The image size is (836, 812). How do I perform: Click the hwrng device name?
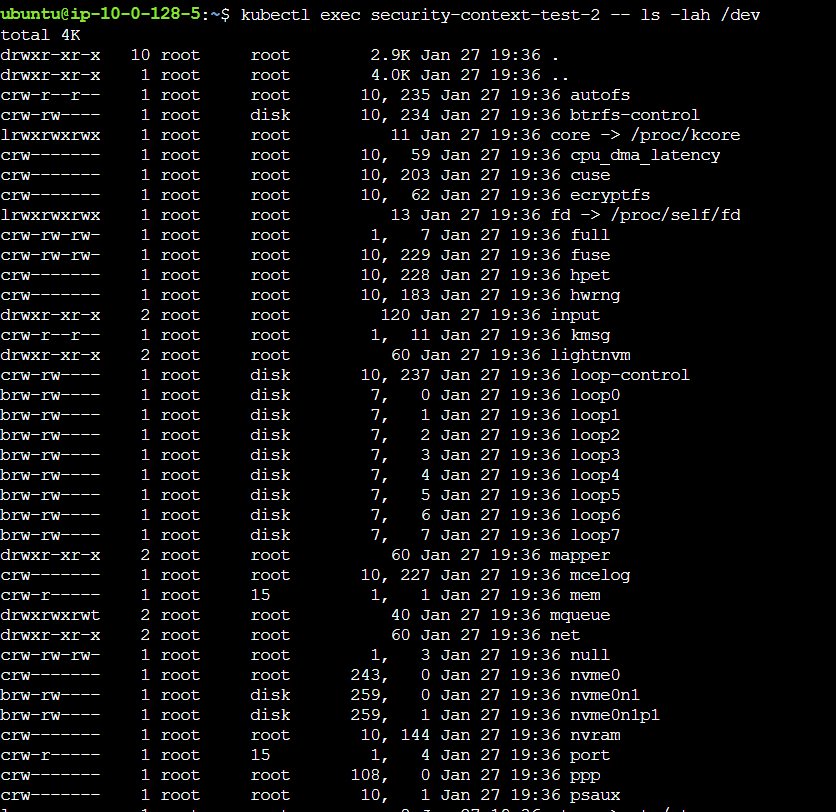pos(595,295)
